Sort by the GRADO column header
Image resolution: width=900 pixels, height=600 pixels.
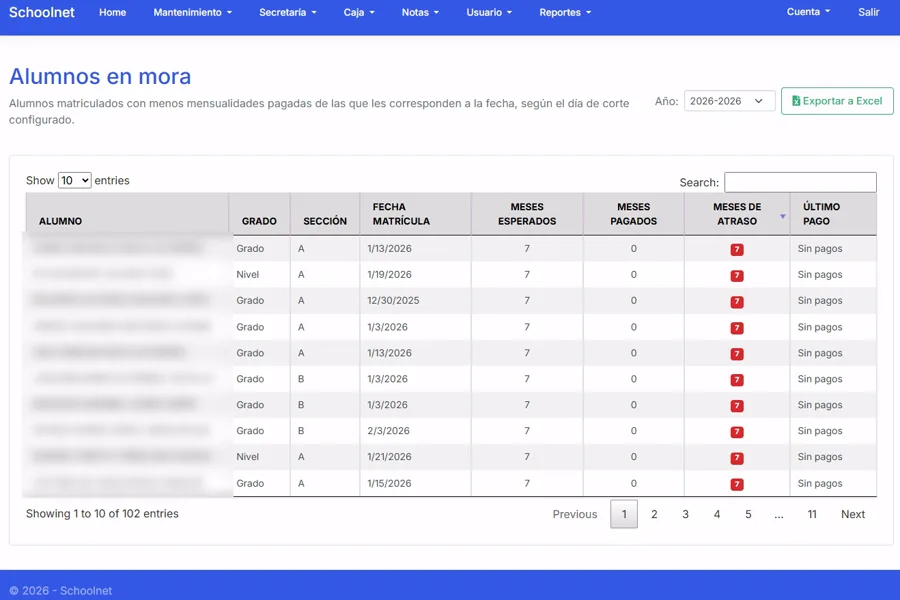click(259, 214)
